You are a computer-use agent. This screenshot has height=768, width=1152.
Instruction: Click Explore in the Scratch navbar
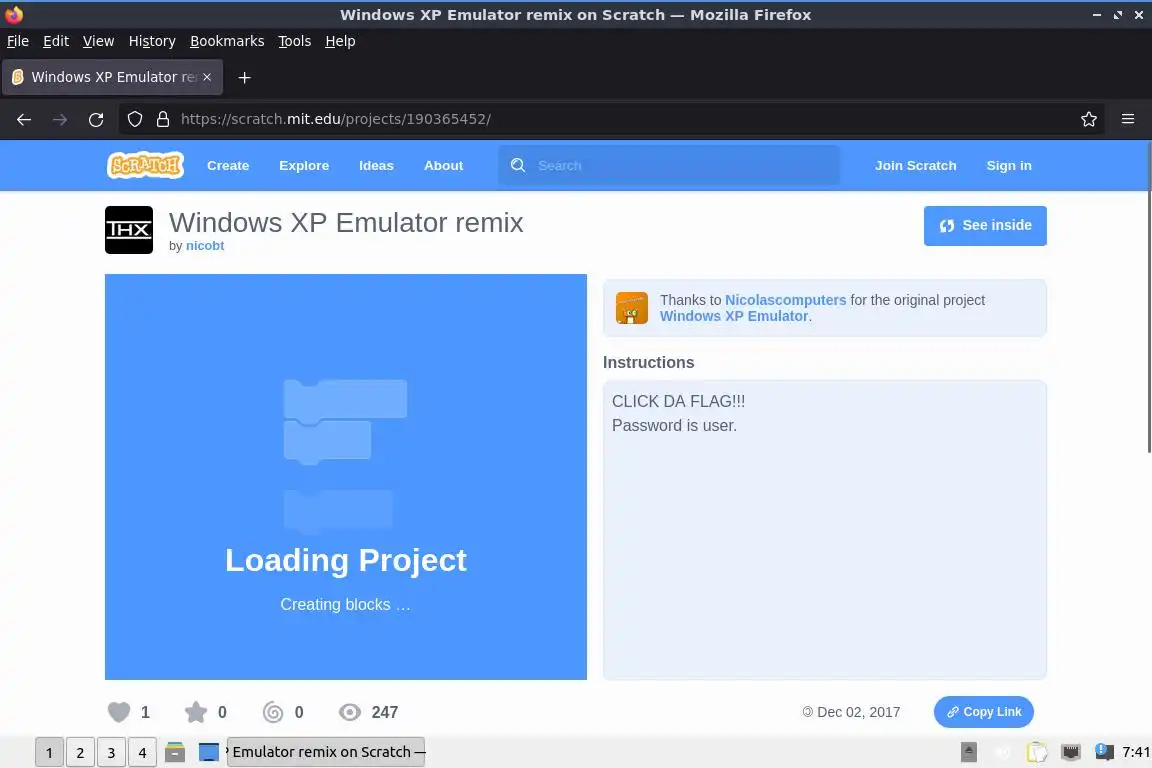point(304,165)
